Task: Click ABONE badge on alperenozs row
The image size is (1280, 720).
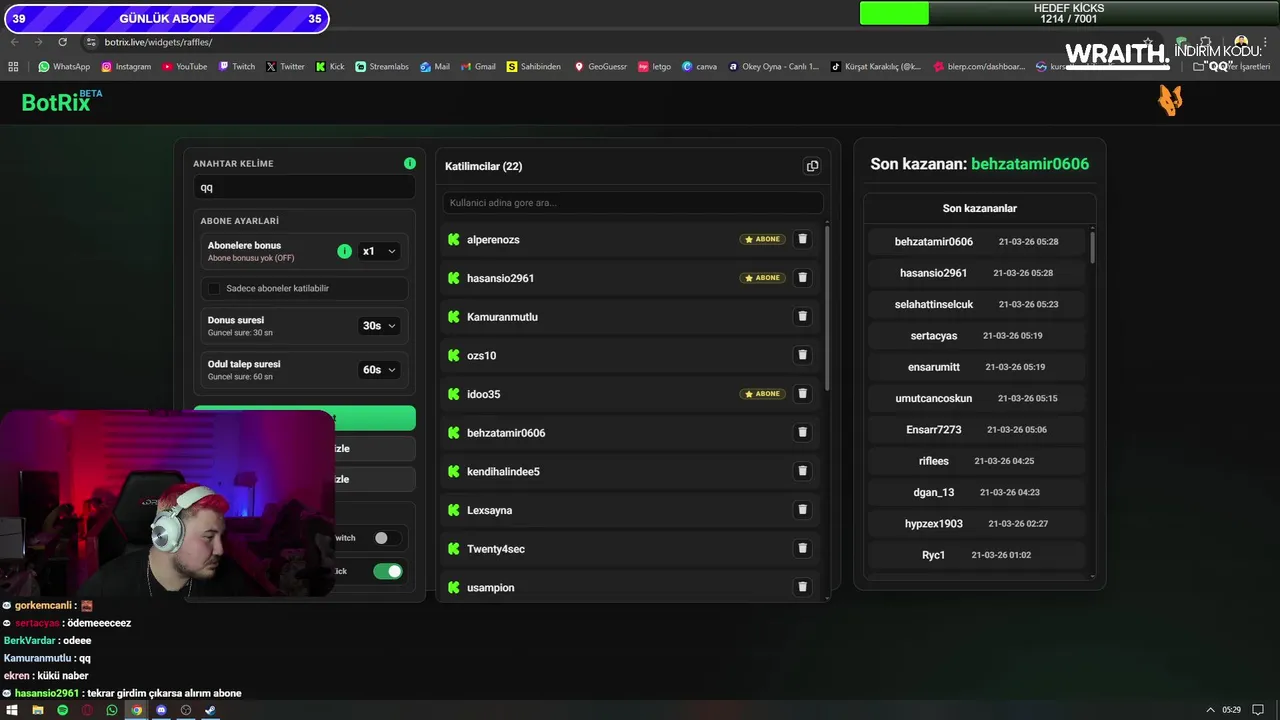Action: tap(763, 239)
